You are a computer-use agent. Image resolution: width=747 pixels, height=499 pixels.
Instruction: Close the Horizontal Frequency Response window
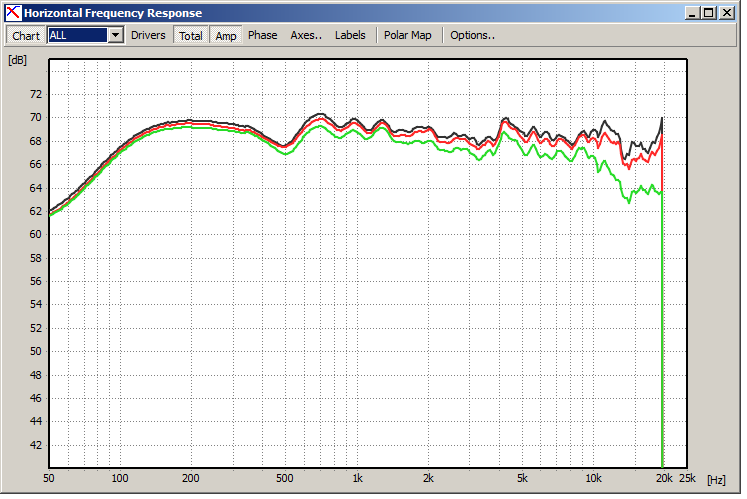click(727, 13)
